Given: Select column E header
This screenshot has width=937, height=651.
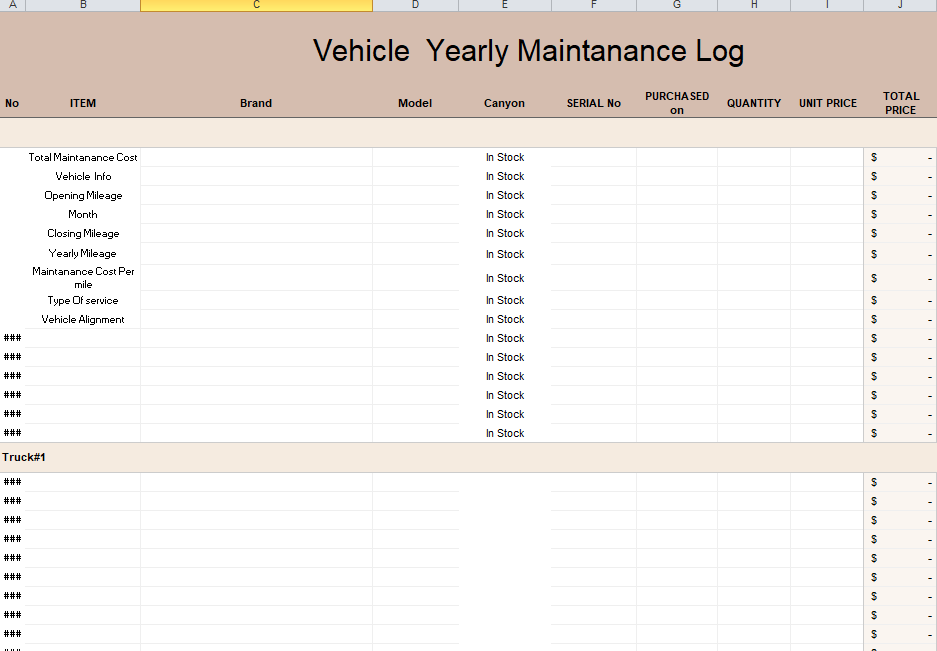Looking at the screenshot, I should point(504,5).
